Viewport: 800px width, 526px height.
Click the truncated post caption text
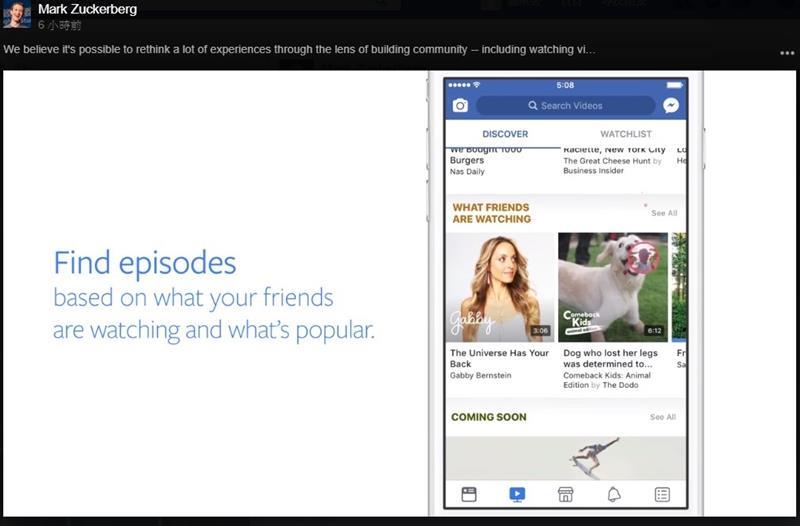click(x=299, y=49)
